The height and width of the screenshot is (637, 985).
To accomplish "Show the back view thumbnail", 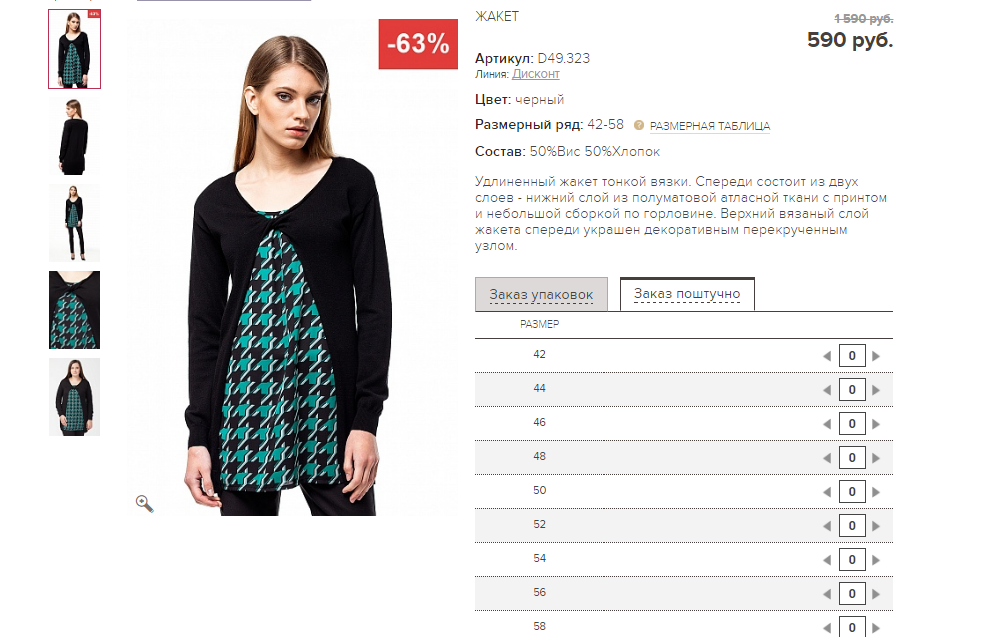I will pos(74,136).
